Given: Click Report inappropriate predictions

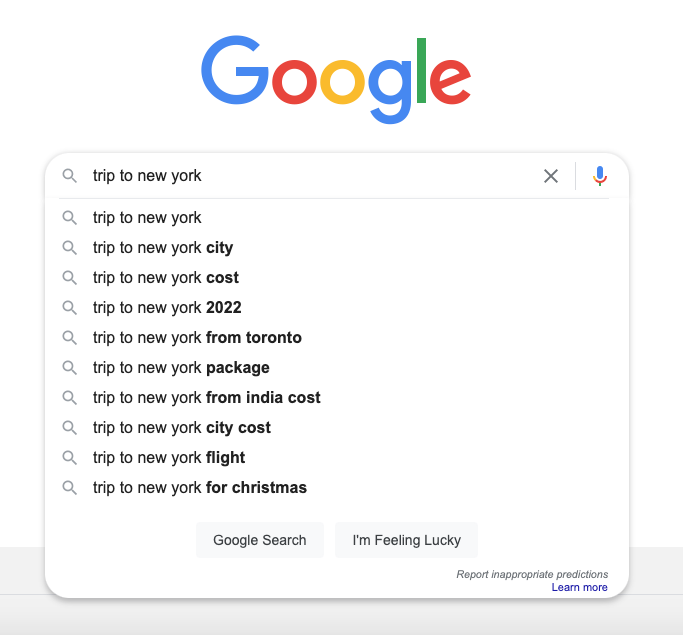Looking at the screenshot, I should pyautogui.click(x=532, y=574).
